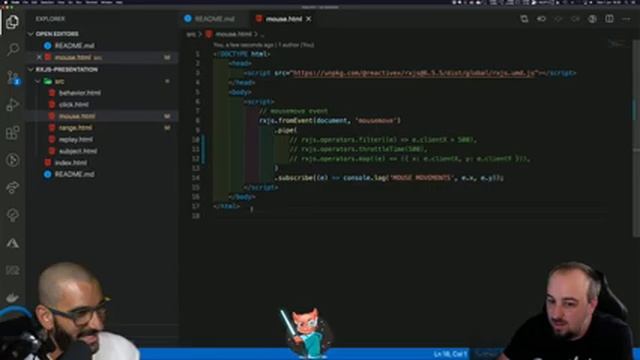Click the circled play icon in the activity bar
Screen dimensions: 640x360
pos(13,160)
